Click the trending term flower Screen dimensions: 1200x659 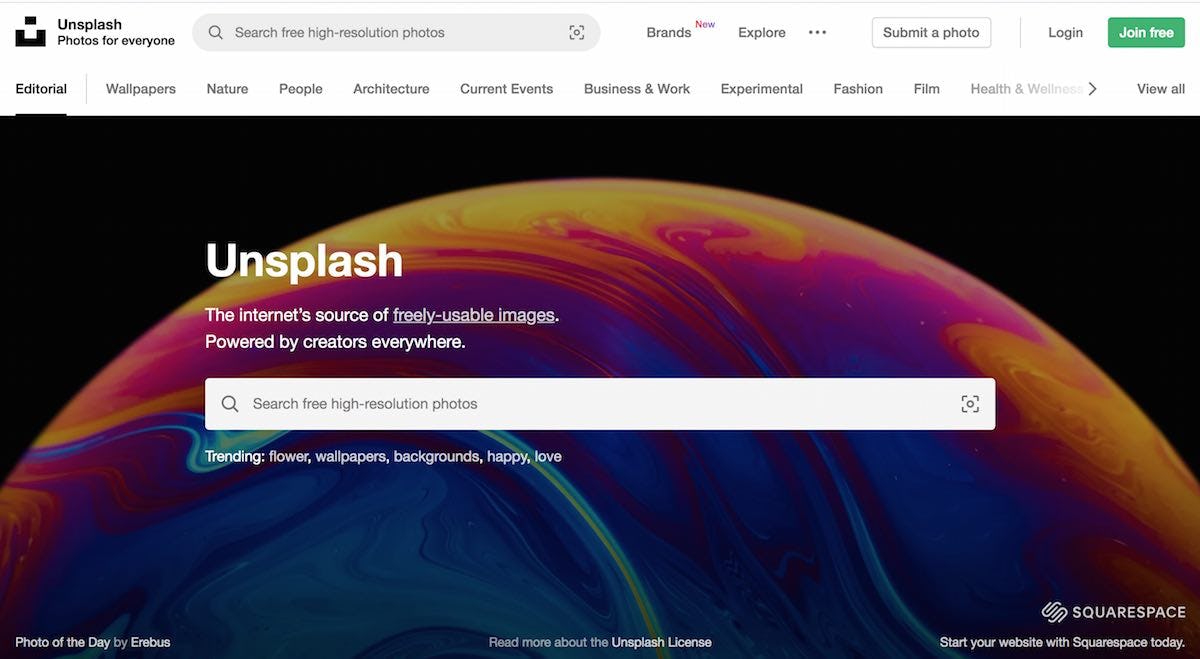289,456
